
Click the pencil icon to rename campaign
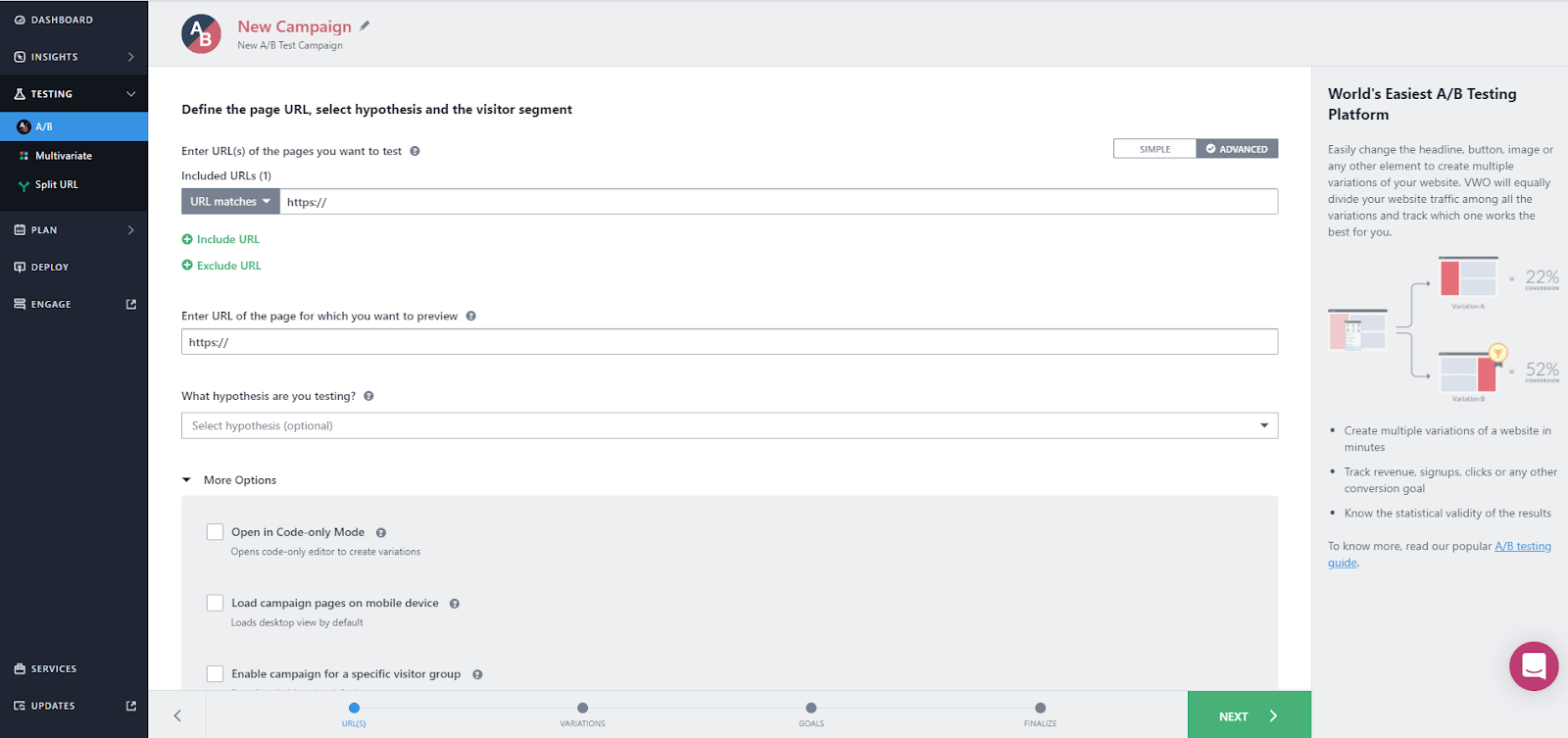[365, 26]
